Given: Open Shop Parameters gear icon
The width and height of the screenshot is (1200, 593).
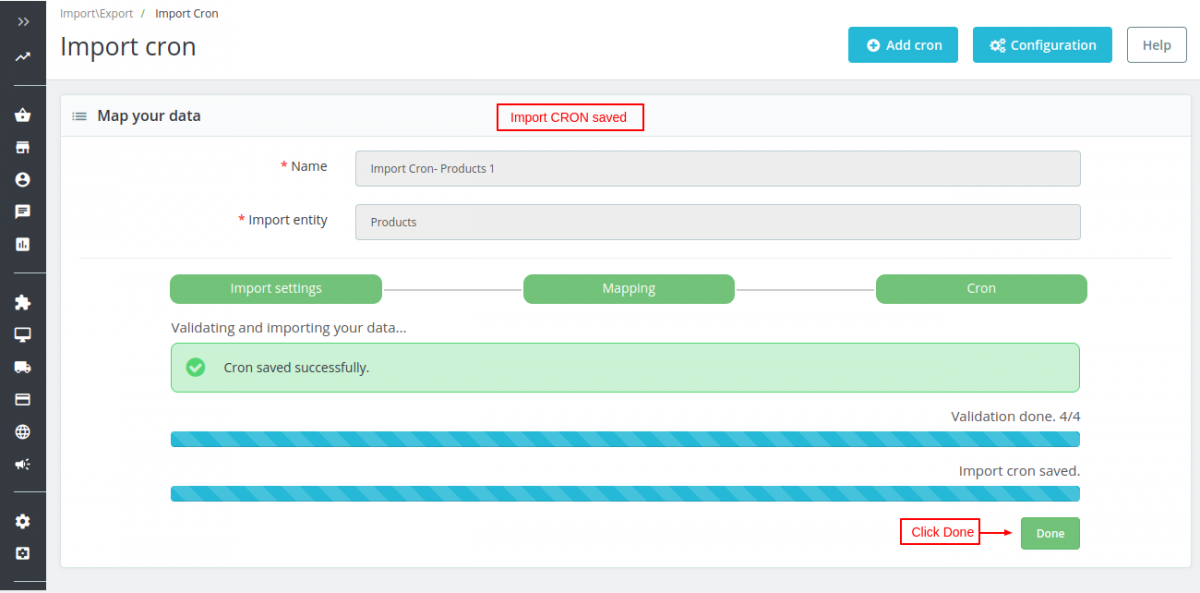Looking at the screenshot, I should [x=23, y=521].
